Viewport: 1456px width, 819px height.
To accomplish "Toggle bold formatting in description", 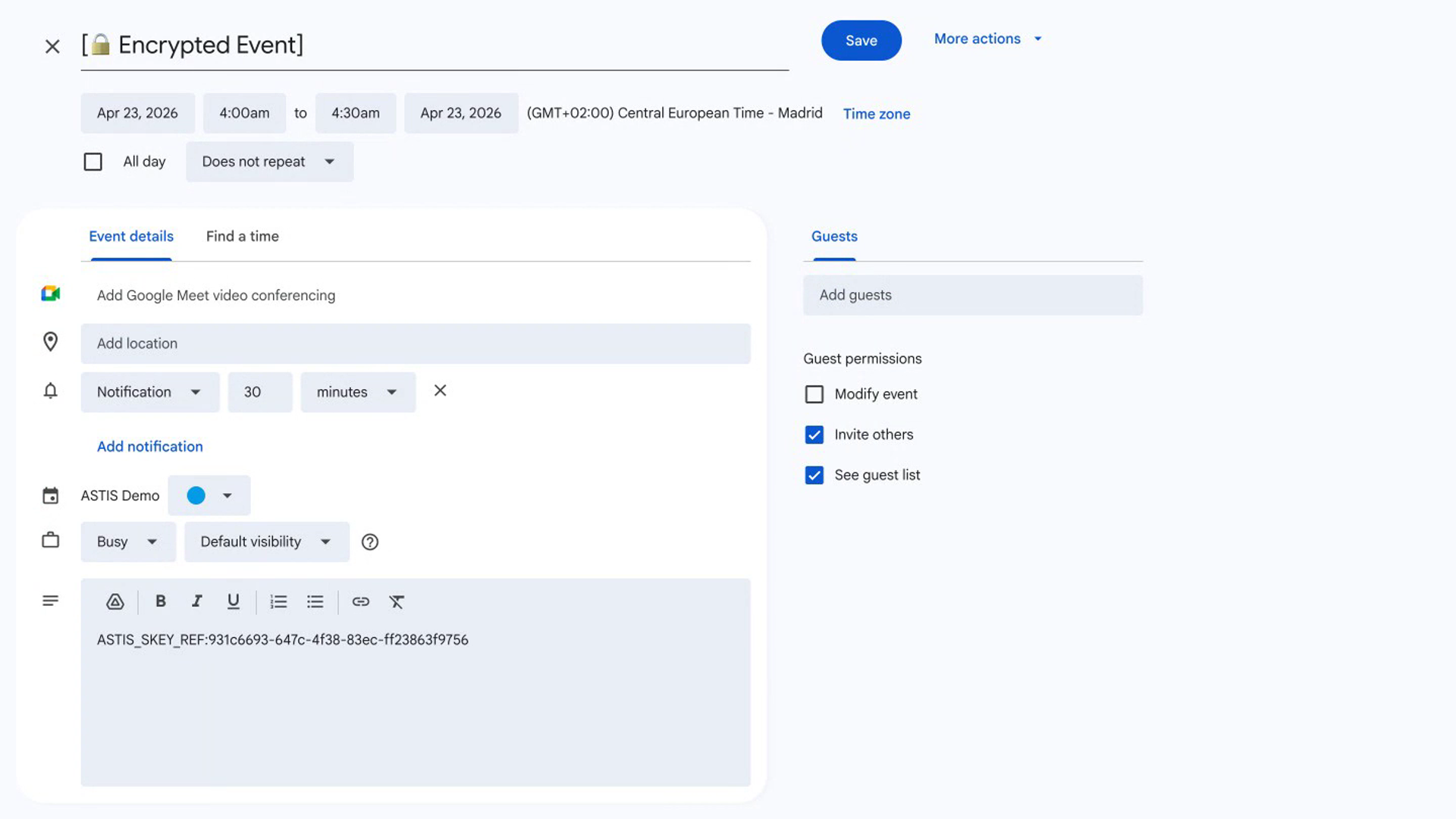I will (160, 601).
